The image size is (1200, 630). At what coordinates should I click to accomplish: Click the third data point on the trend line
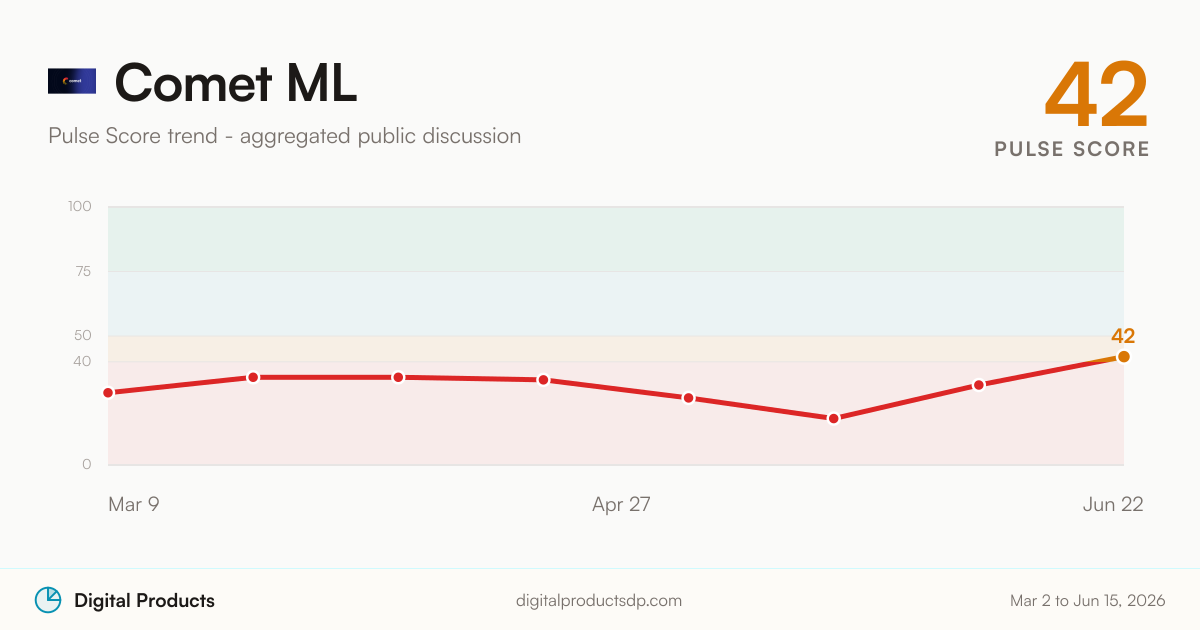point(398,377)
